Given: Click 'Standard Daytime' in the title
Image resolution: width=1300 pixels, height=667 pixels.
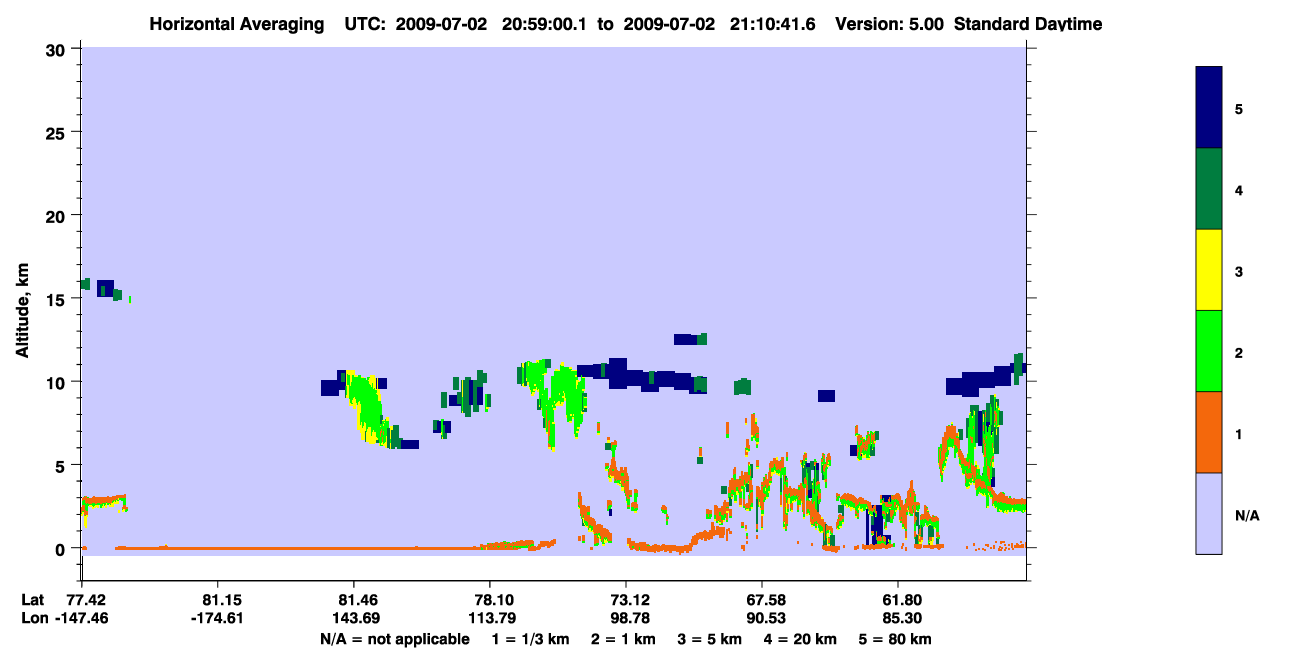Looking at the screenshot, I should point(1028,24).
